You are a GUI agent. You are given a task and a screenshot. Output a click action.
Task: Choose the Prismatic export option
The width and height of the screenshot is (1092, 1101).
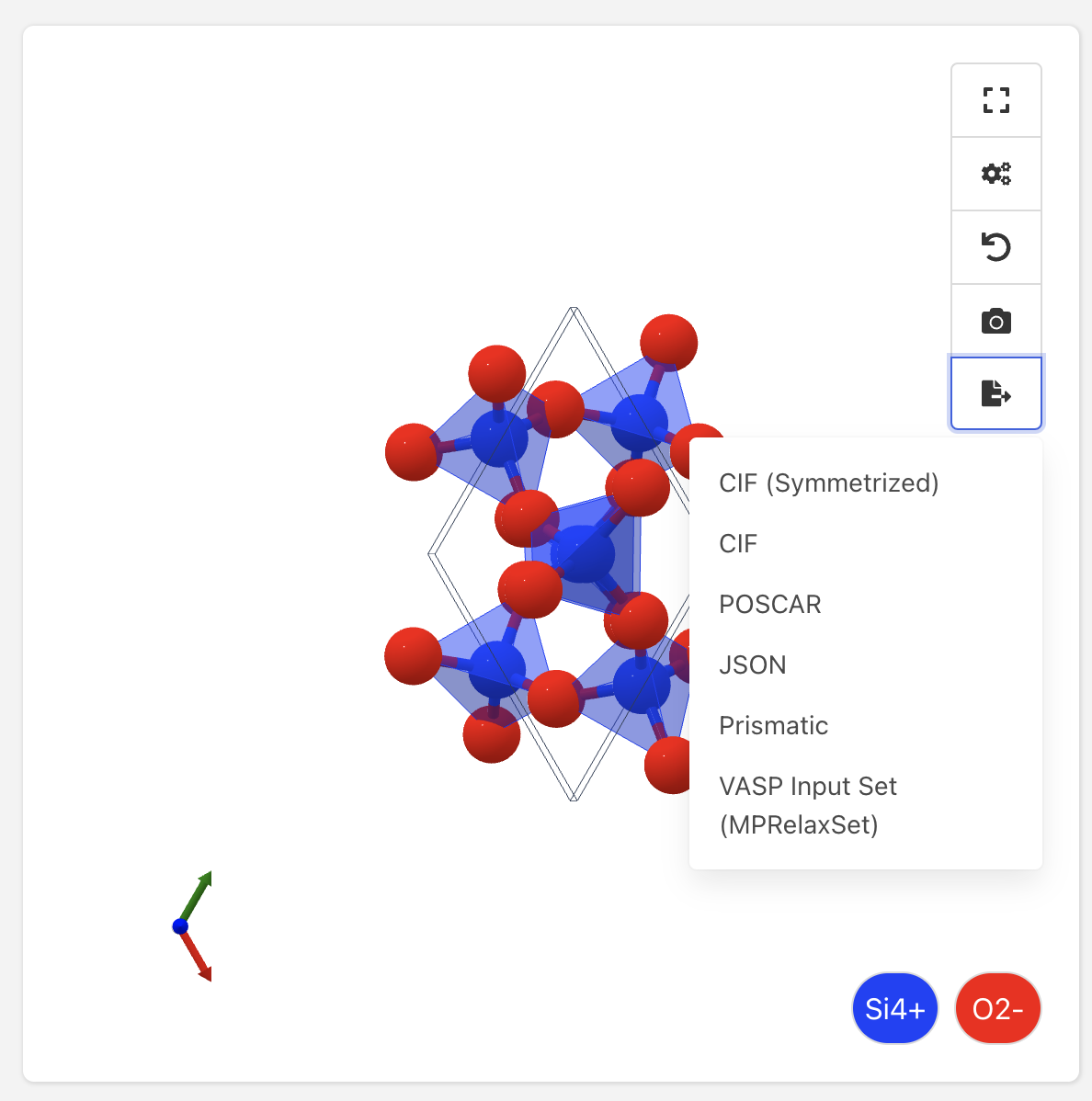(773, 725)
